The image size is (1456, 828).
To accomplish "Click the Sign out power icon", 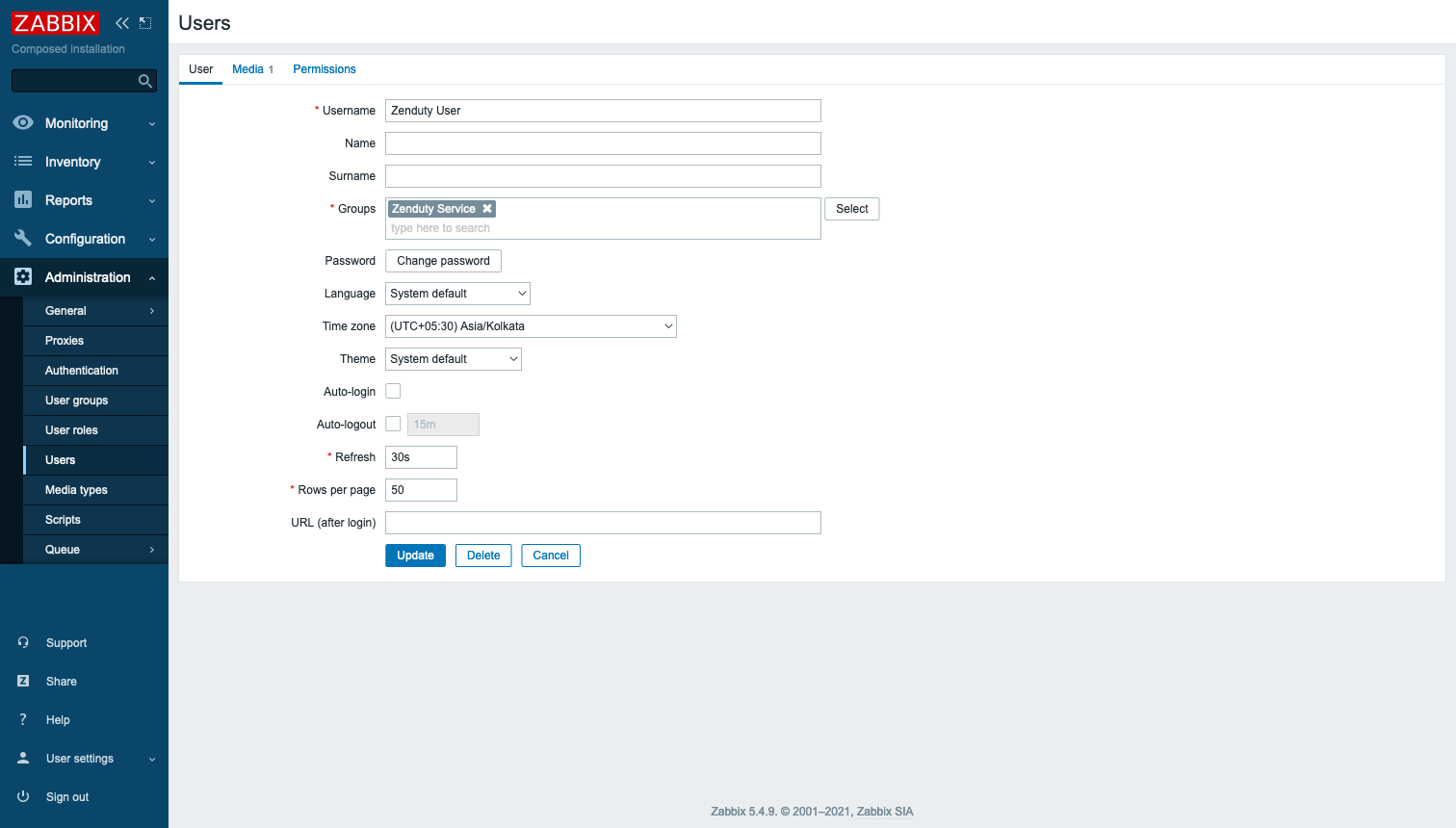I will click(x=23, y=796).
